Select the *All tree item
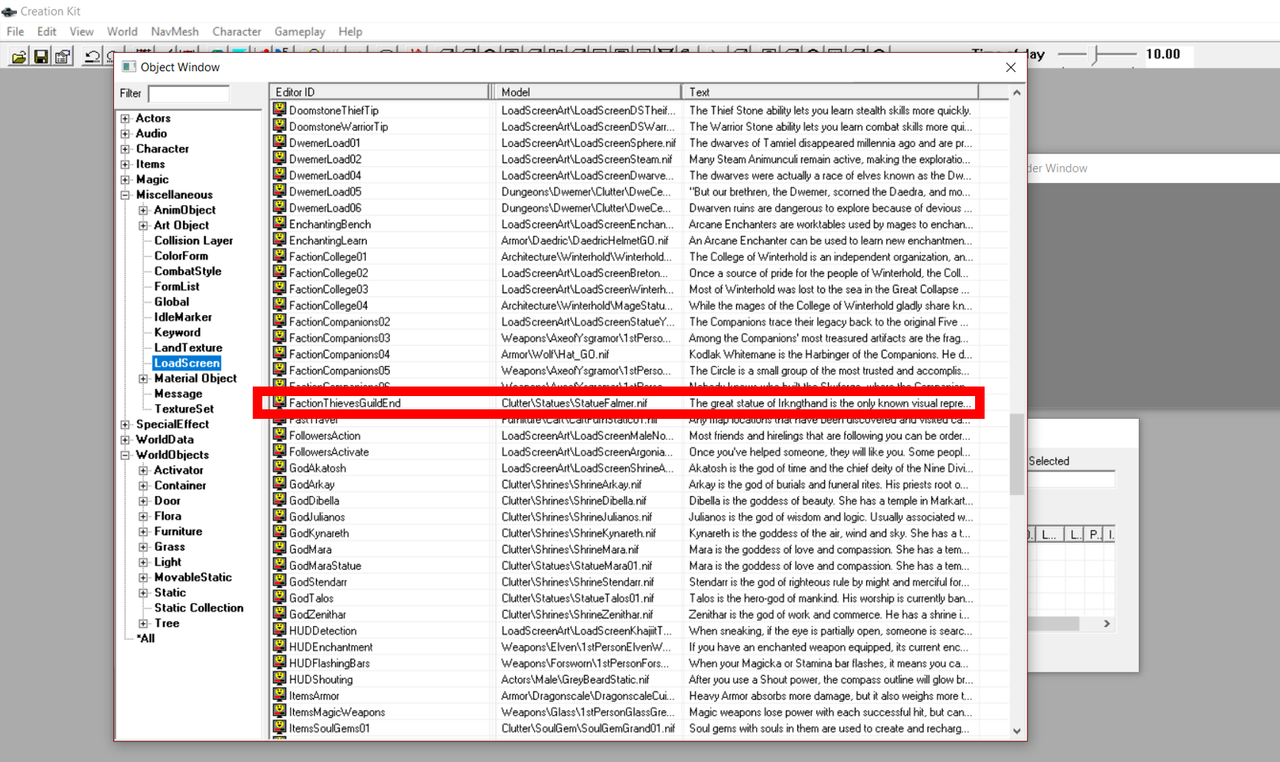The height and width of the screenshot is (762, 1280). 146,639
